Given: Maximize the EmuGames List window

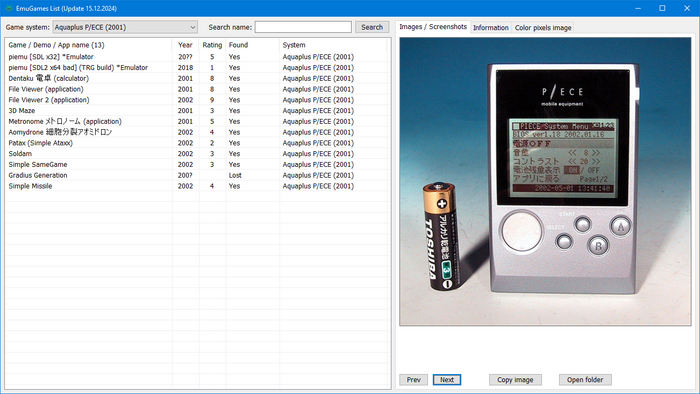Looking at the screenshot, I should pyautogui.click(x=662, y=8).
